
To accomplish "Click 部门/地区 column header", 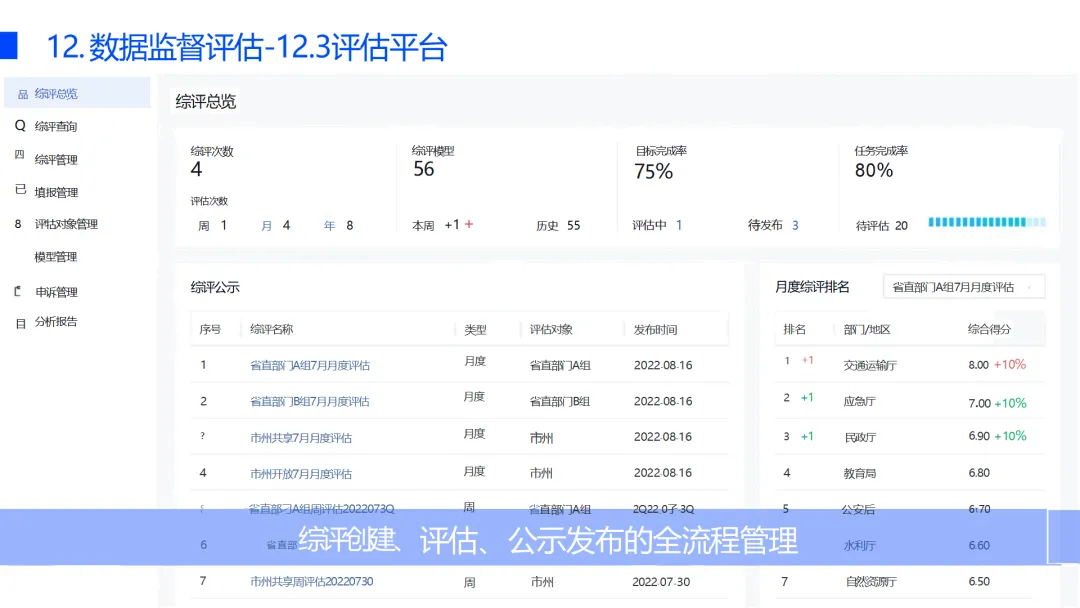I will [867, 330].
